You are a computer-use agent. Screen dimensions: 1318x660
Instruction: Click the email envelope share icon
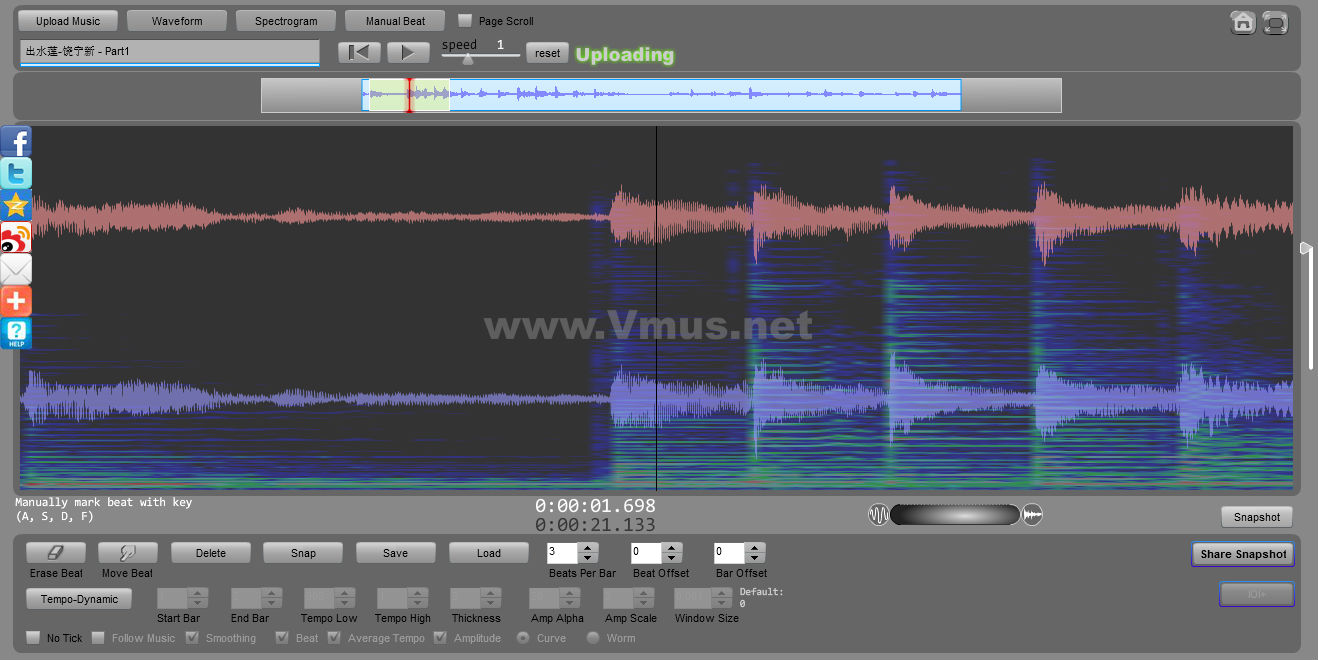(x=16, y=269)
